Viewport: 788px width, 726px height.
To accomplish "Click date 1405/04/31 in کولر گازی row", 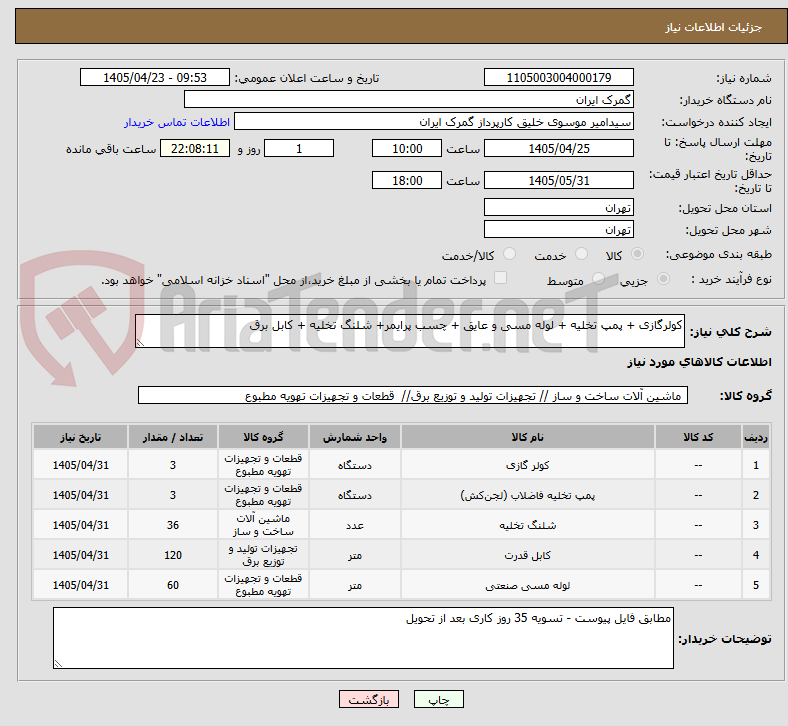I will pyautogui.click(x=81, y=465).
